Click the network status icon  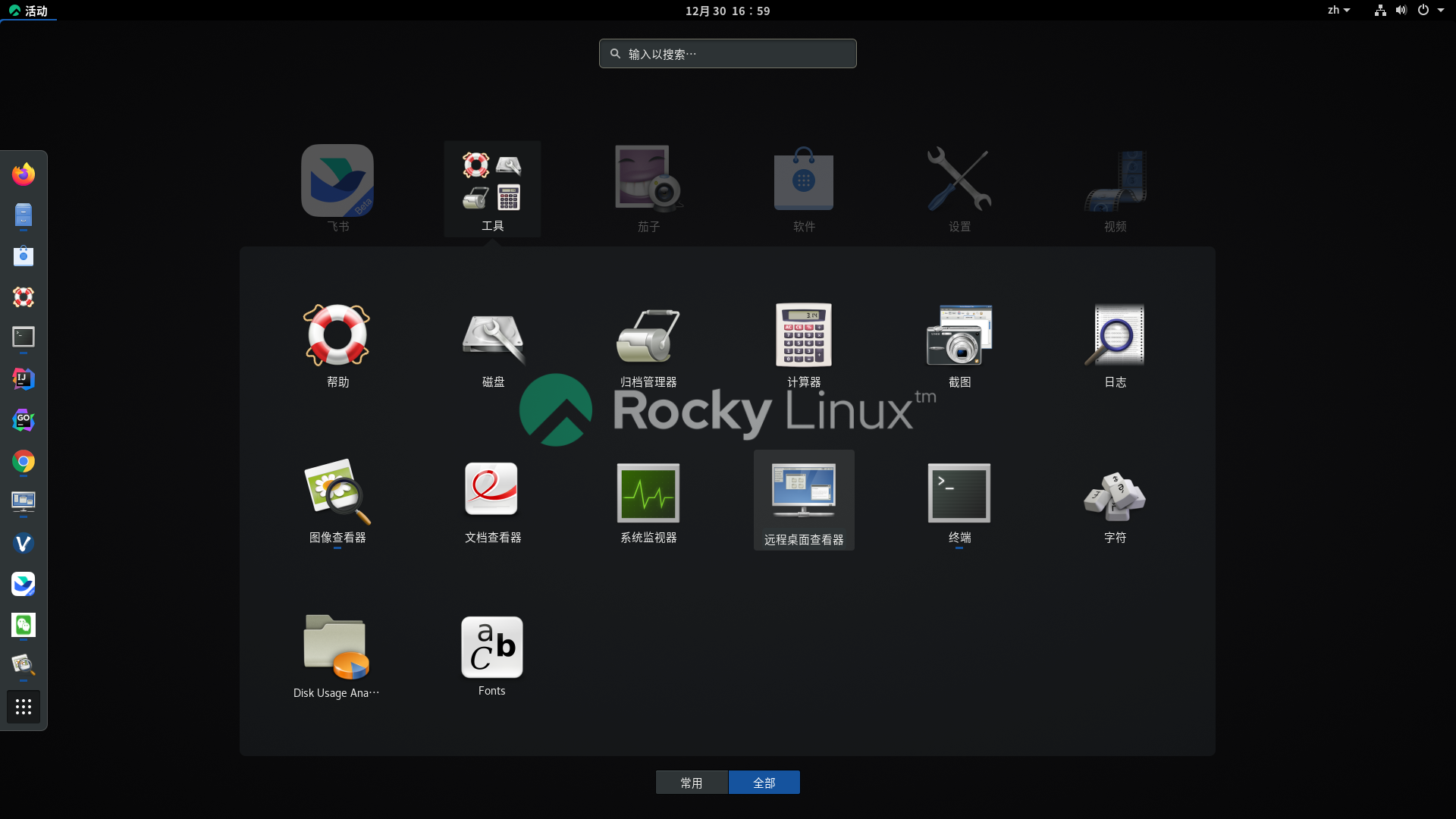tap(1380, 11)
